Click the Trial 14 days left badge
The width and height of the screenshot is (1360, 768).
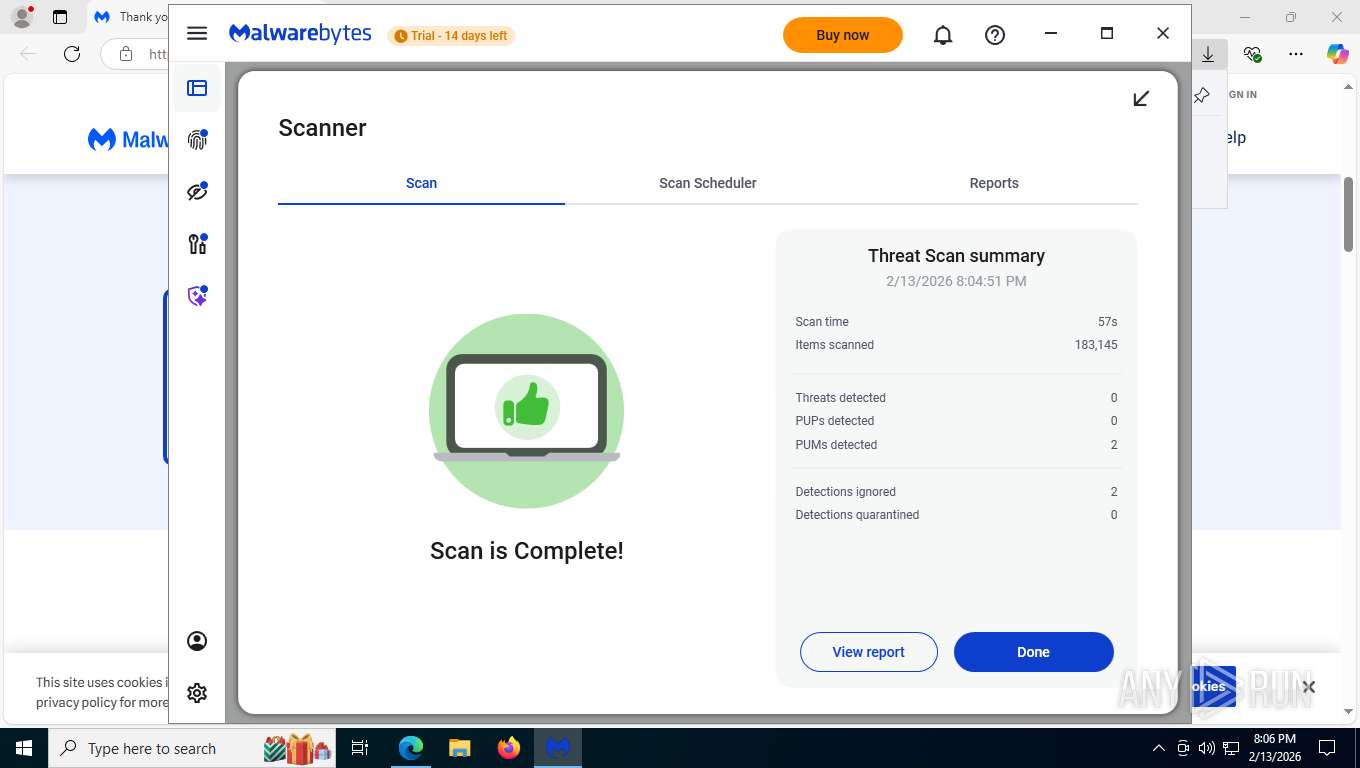click(451, 36)
